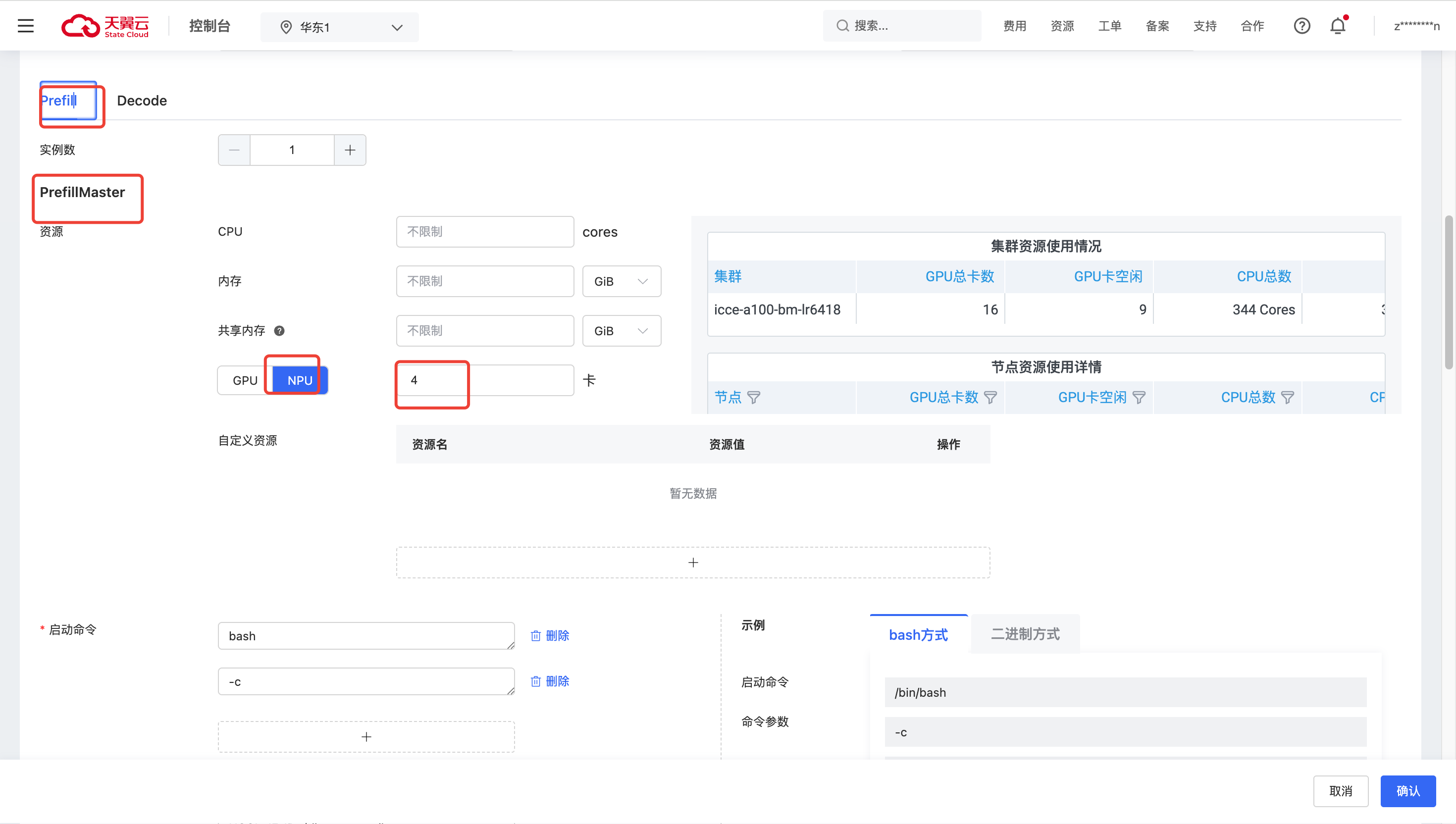Click the shared memory help tooltip icon
Image resolution: width=1456 pixels, height=824 pixels.
coord(279,331)
